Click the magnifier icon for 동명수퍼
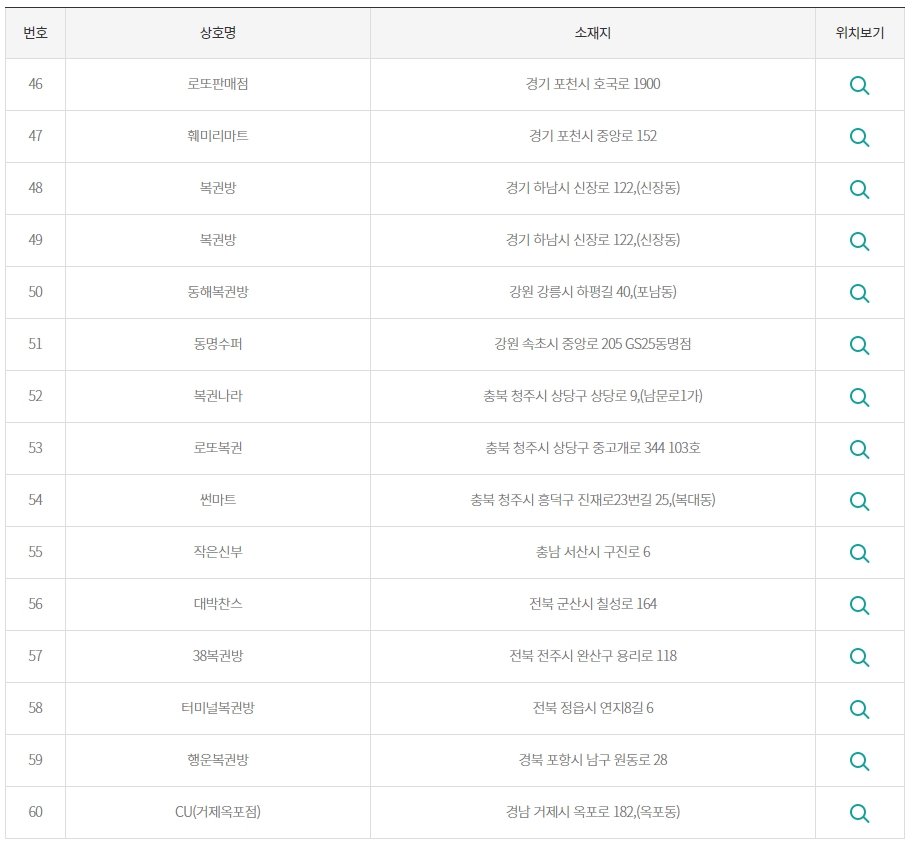 click(859, 345)
